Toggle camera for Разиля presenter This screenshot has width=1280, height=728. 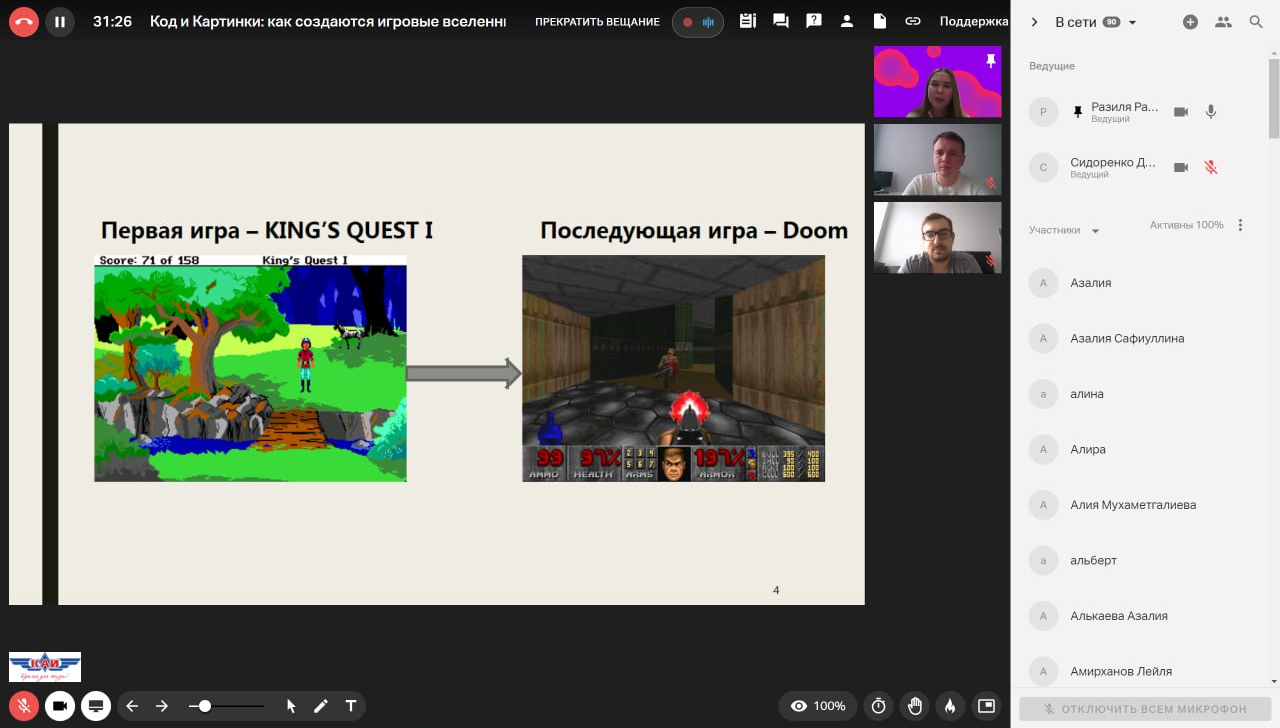(1181, 112)
